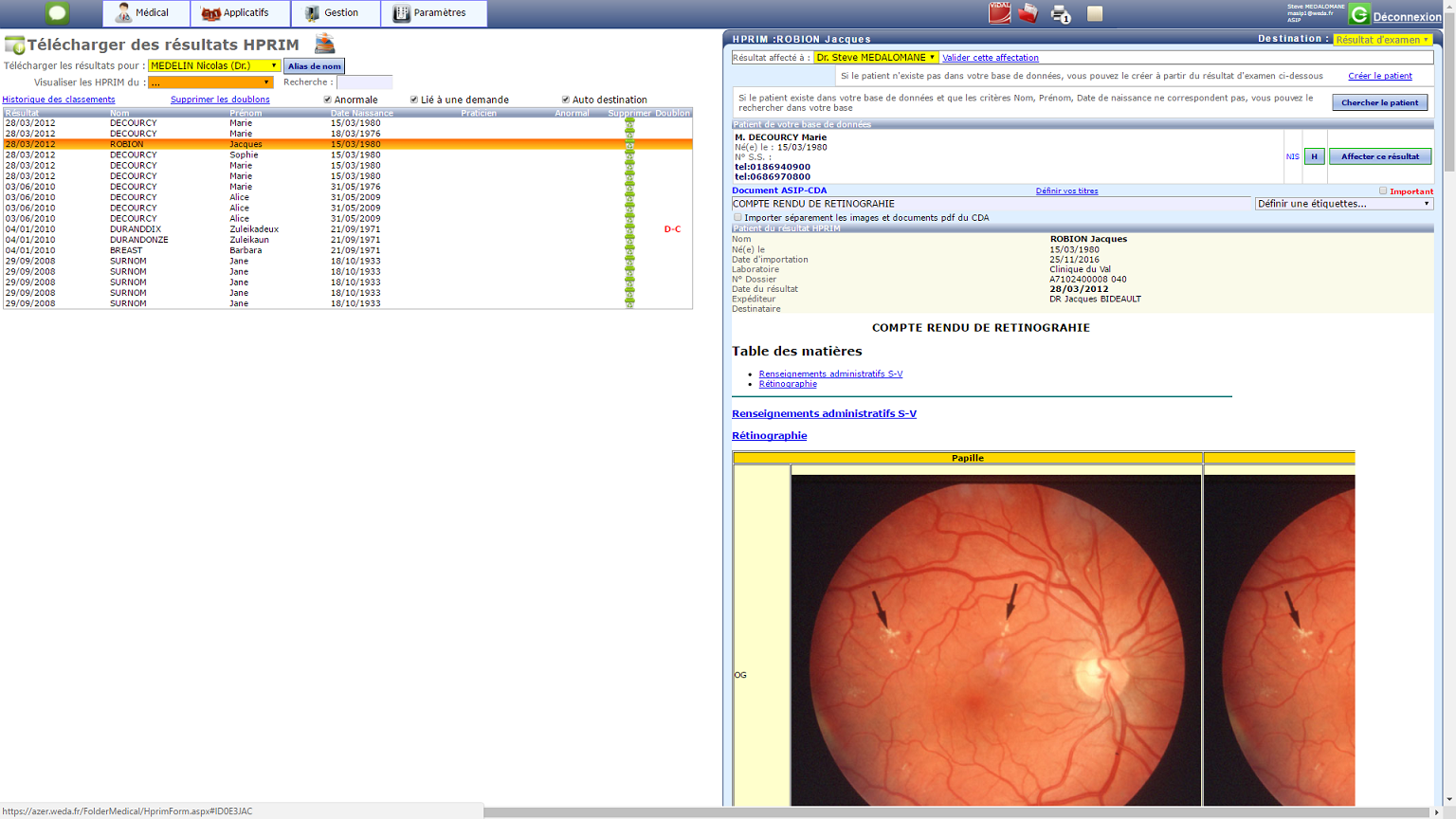
Task: Click the green Déconnexion logout icon
Action: [1359, 14]
